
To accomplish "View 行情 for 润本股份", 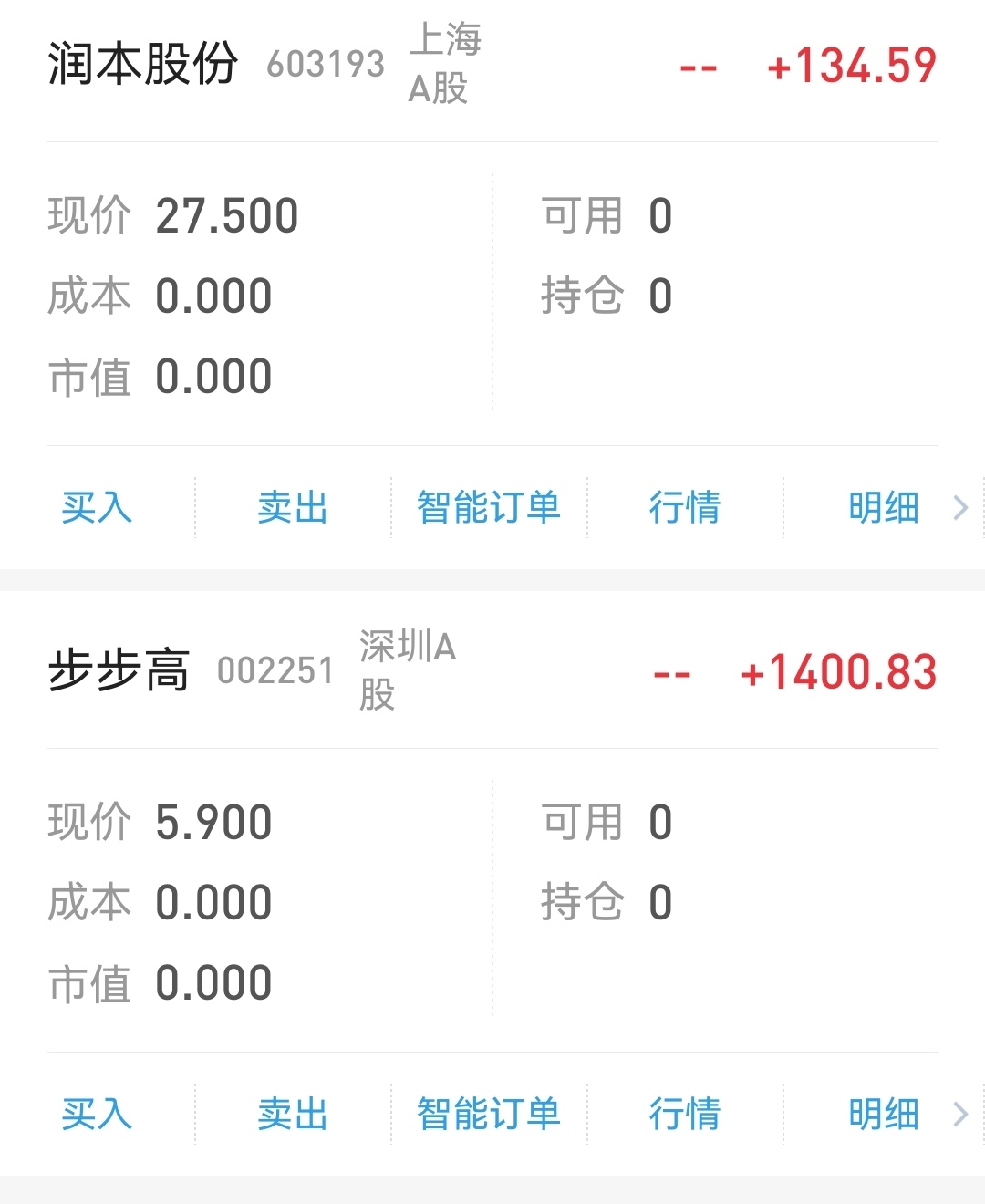I will click(x=685, y=507).
